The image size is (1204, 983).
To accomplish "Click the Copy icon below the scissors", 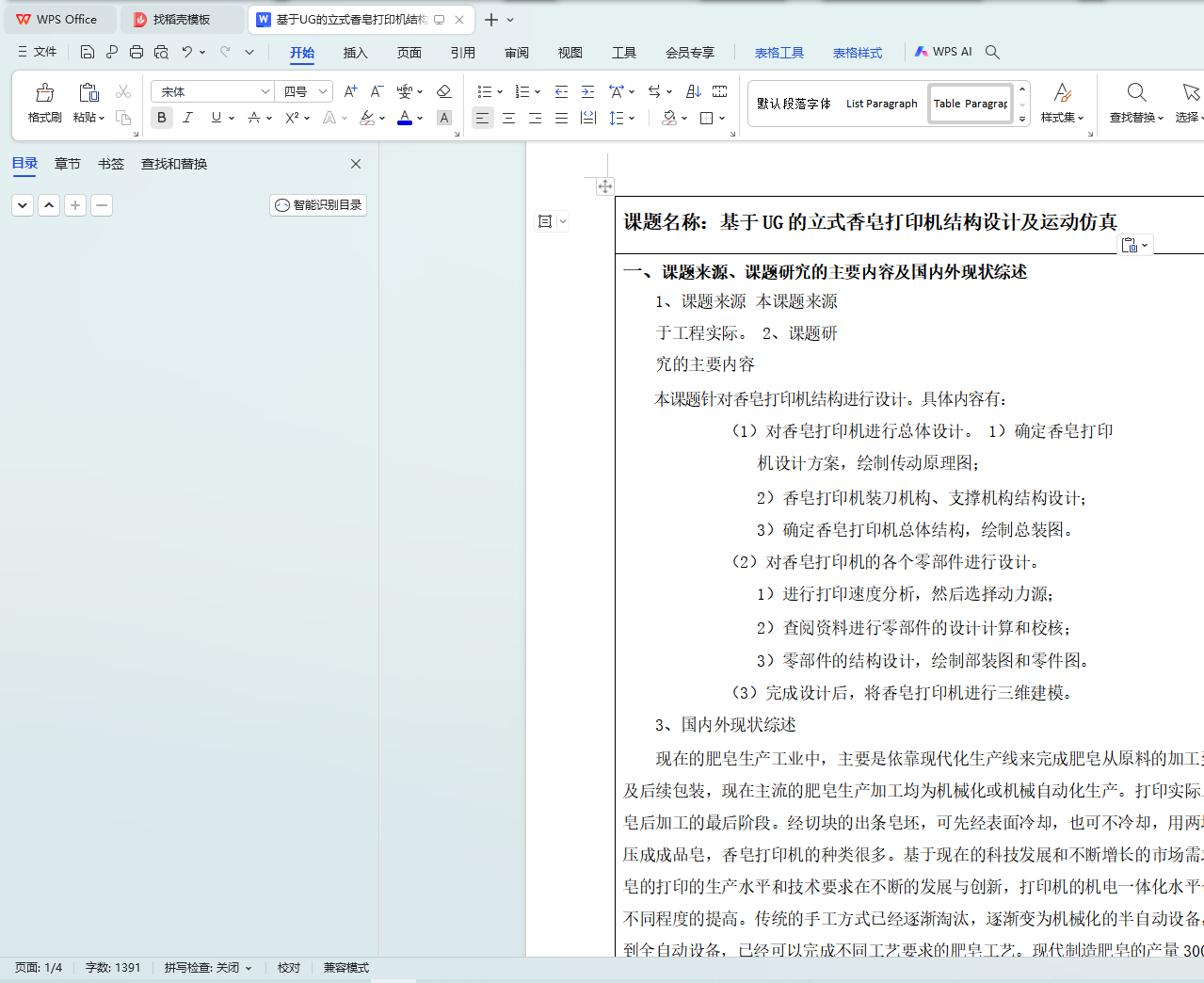I will (123, 118).
